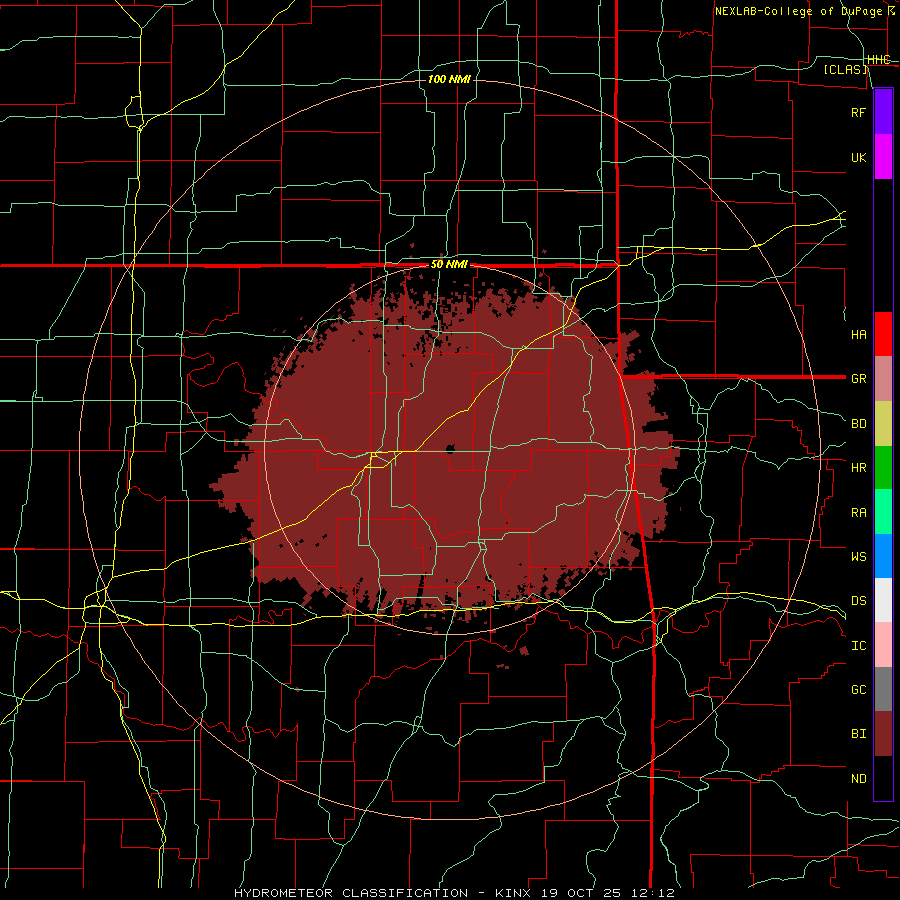Click the "HA" legend label

(x=859, y=334)
